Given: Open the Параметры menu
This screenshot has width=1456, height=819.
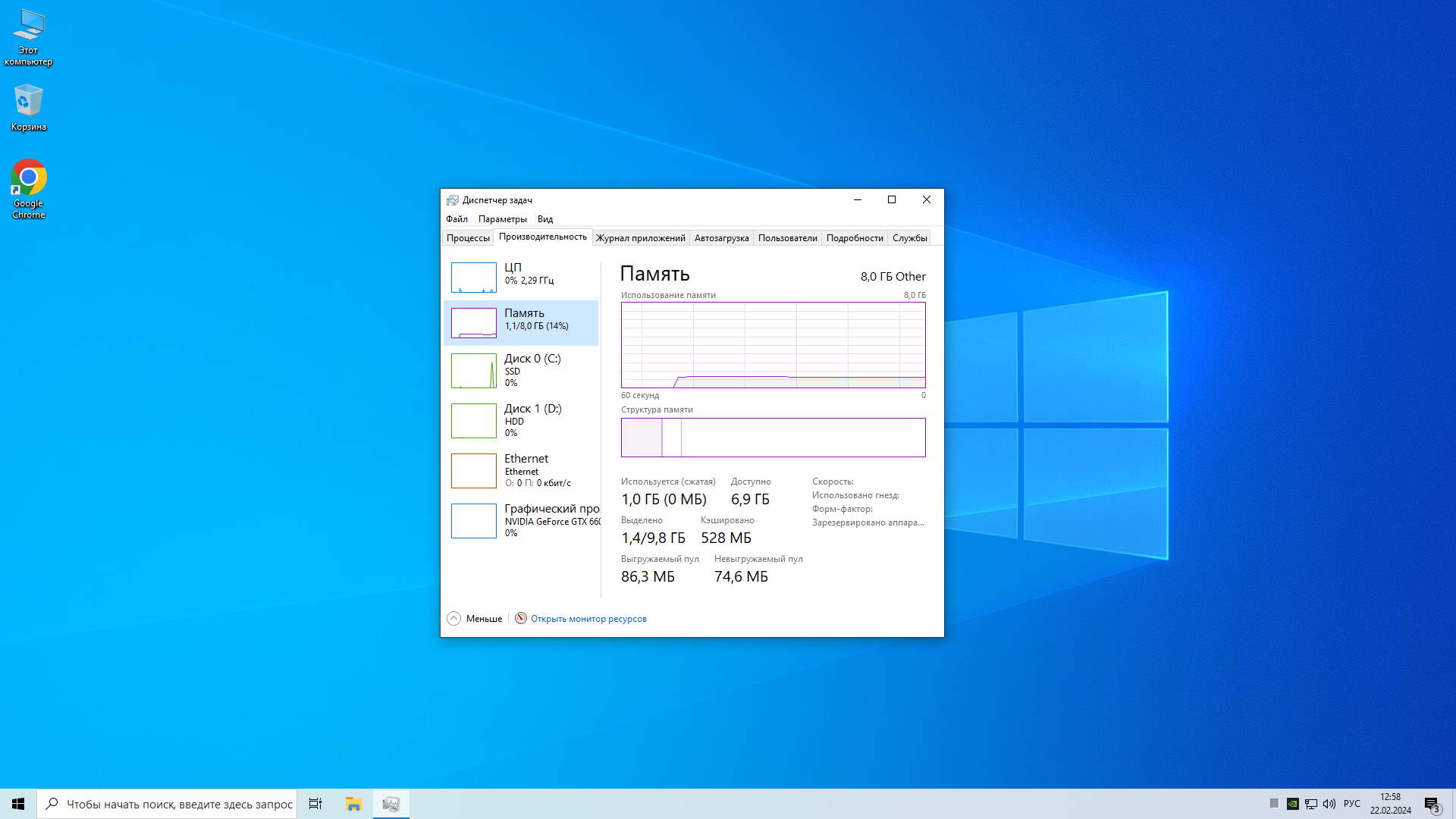Looking at the screenshot, I should 502,219.
